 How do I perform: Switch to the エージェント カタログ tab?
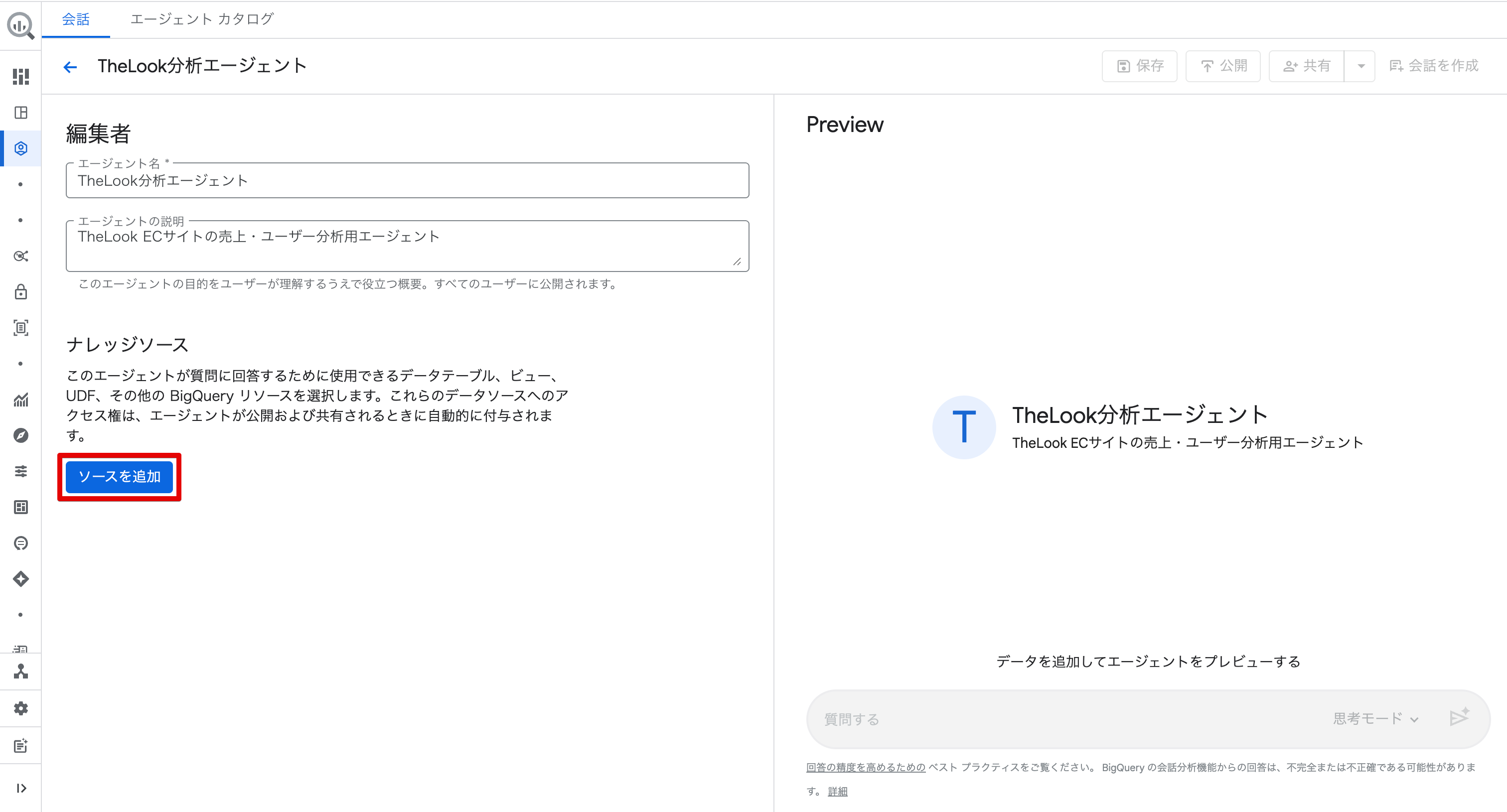(201, 19)
